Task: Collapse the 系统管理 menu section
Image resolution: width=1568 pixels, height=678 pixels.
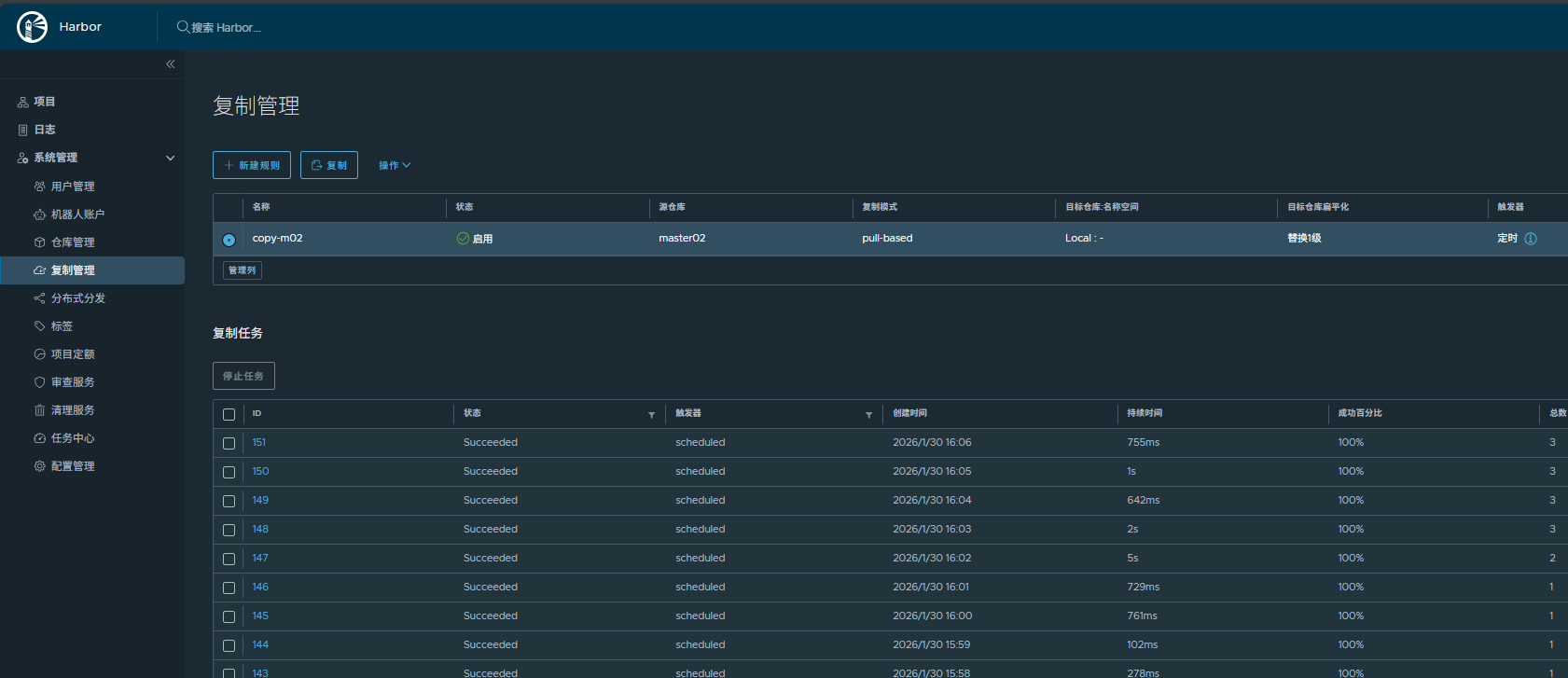Action: 170,158
